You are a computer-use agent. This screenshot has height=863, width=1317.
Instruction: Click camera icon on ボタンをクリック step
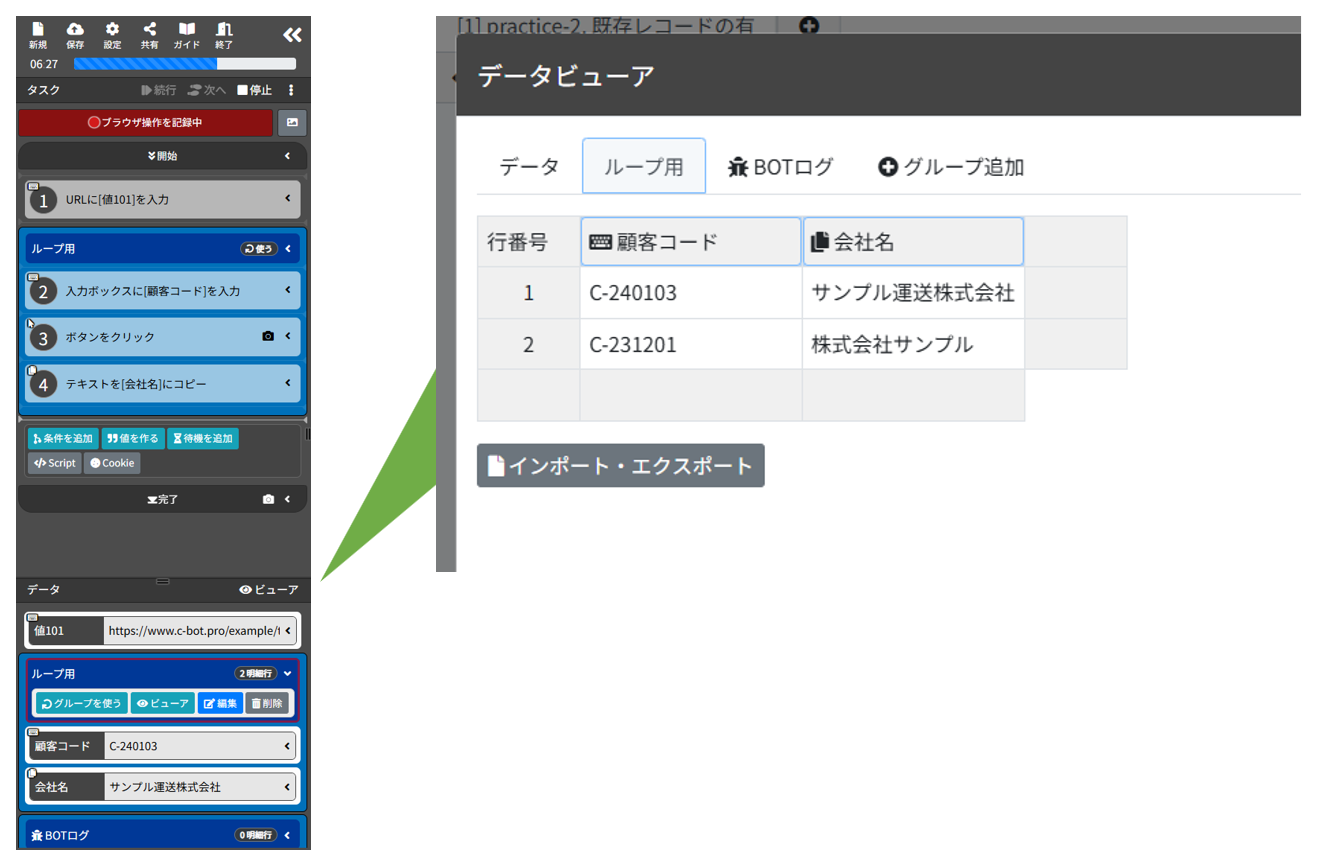pyautogui.click(x=267, y=337)
